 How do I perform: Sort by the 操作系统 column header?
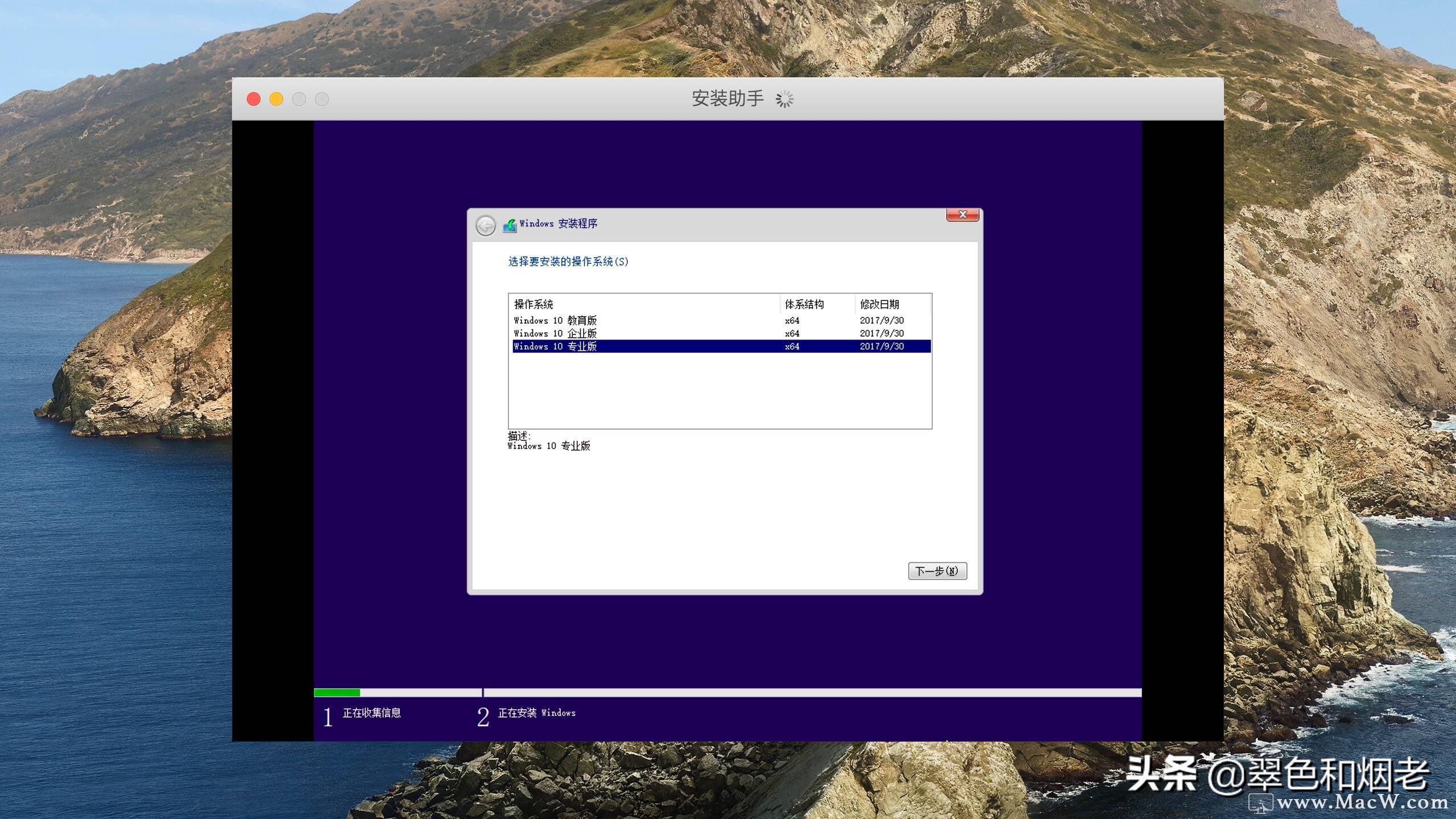pyautogui.click(x=533, y=304)
